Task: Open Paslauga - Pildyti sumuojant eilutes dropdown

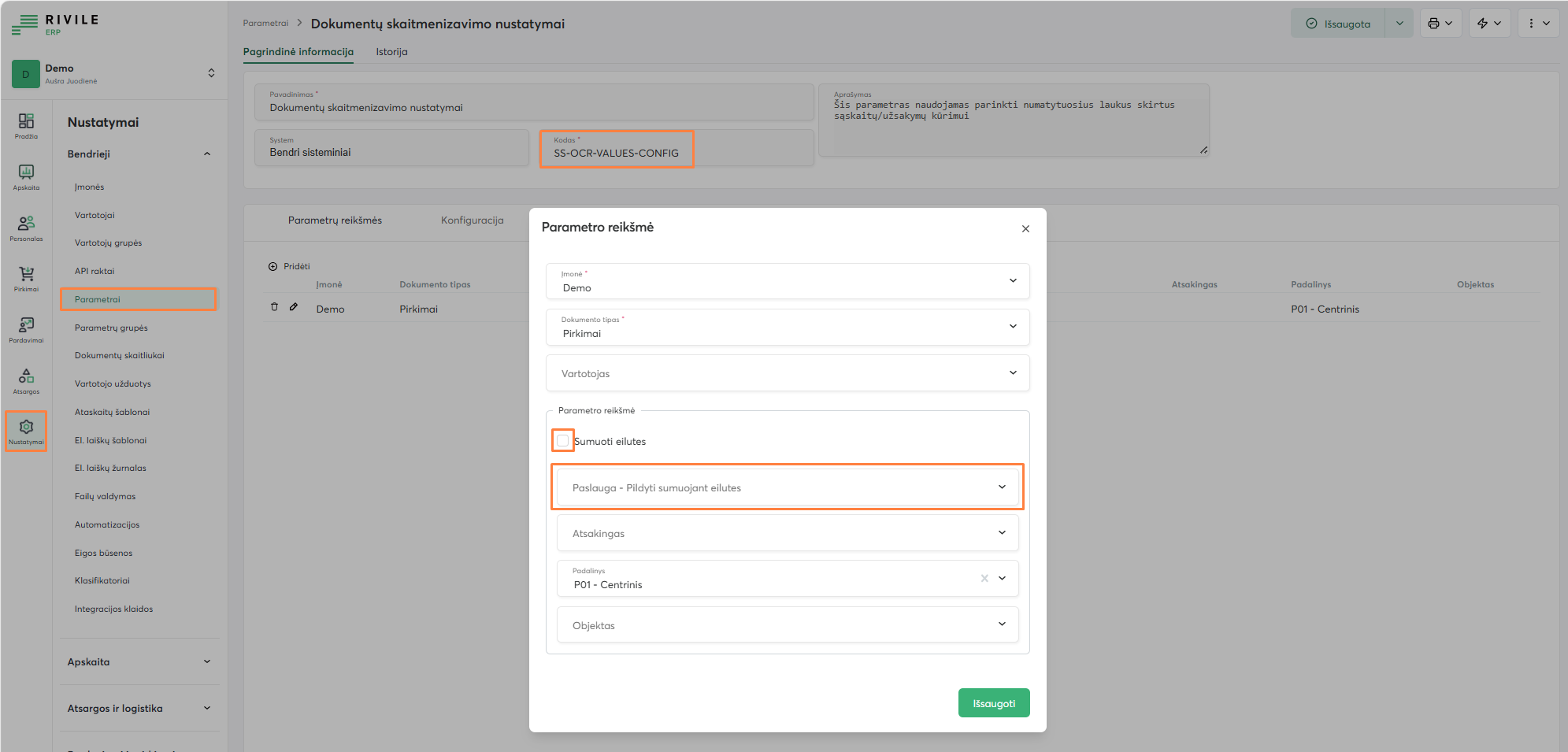Action: [x=788, y=487]
